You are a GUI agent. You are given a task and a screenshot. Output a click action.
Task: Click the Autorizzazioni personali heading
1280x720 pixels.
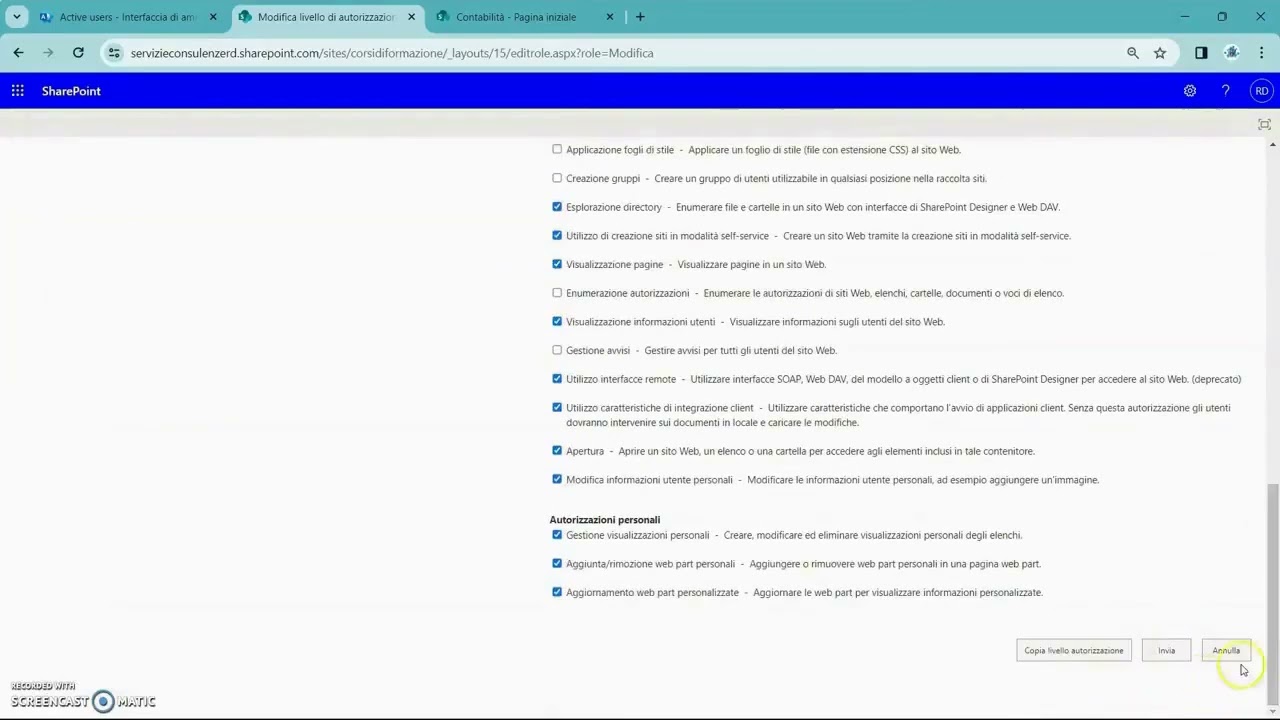pyautogui.click(x=604, y=520)
